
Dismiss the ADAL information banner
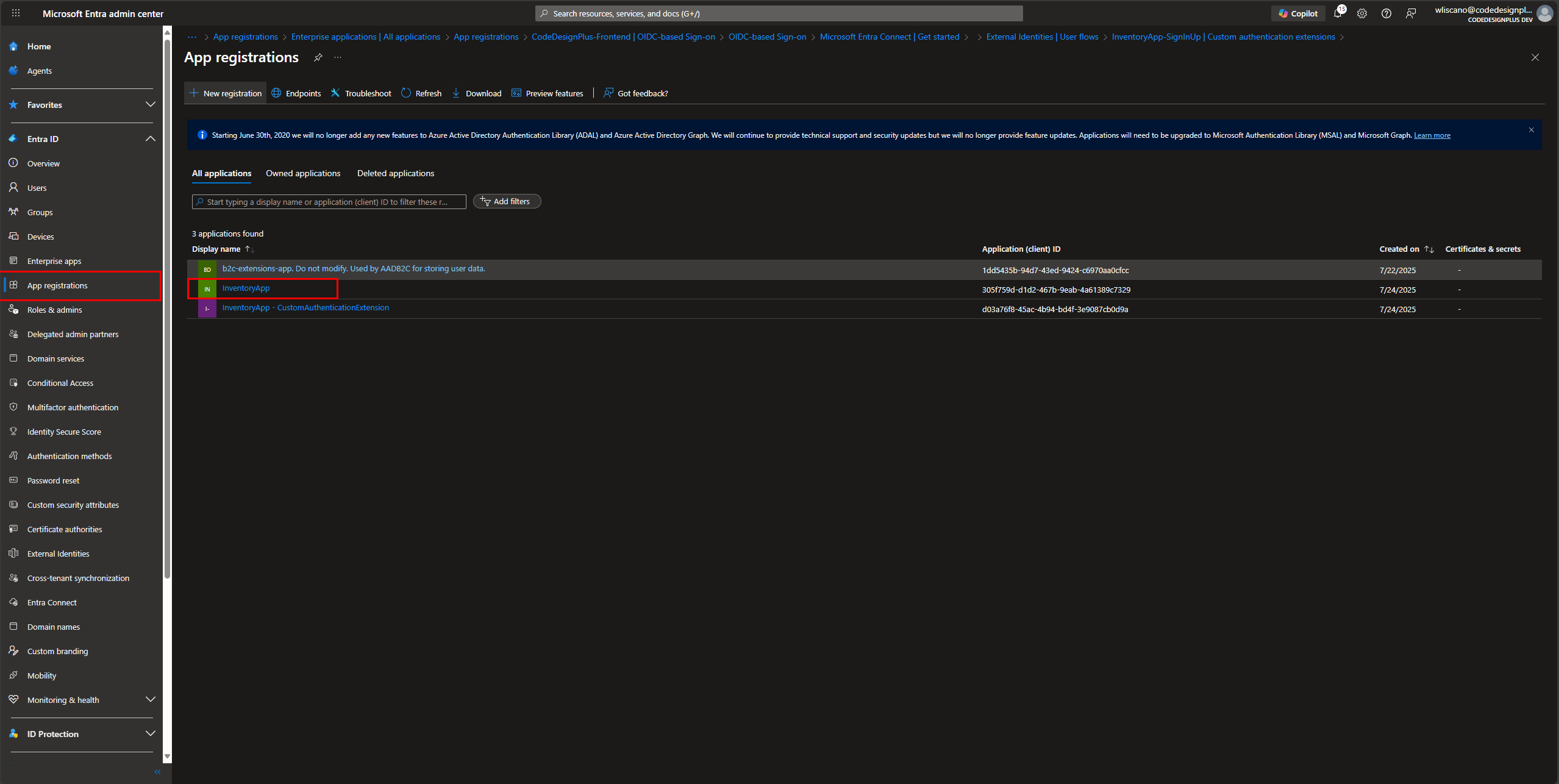(1532, 130)
